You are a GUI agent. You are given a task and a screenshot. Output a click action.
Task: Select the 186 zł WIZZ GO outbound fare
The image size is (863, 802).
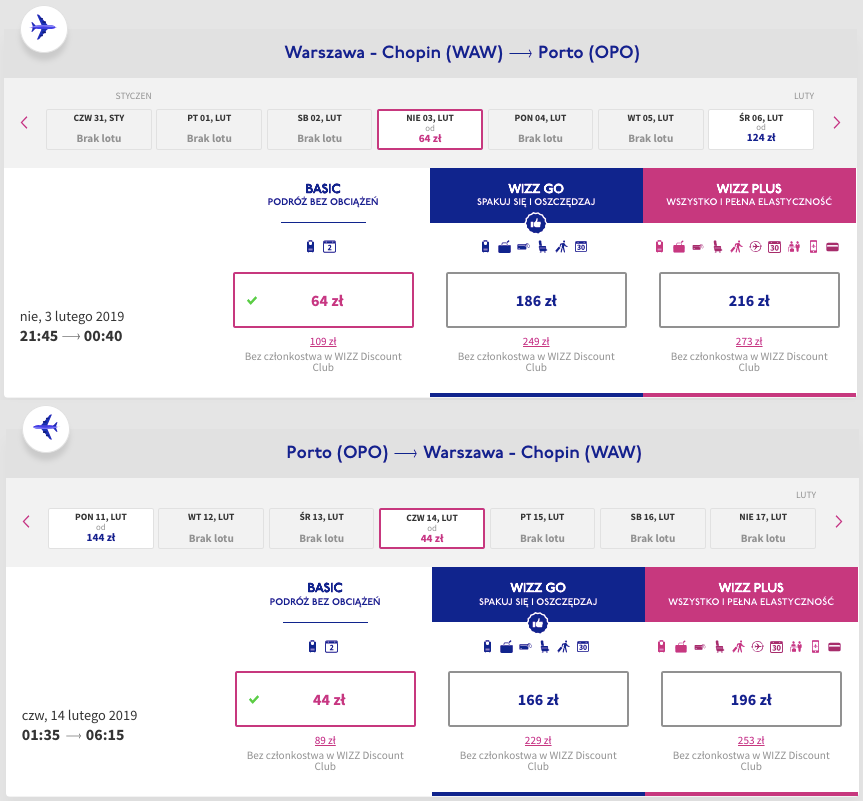[x=536, y=300]
